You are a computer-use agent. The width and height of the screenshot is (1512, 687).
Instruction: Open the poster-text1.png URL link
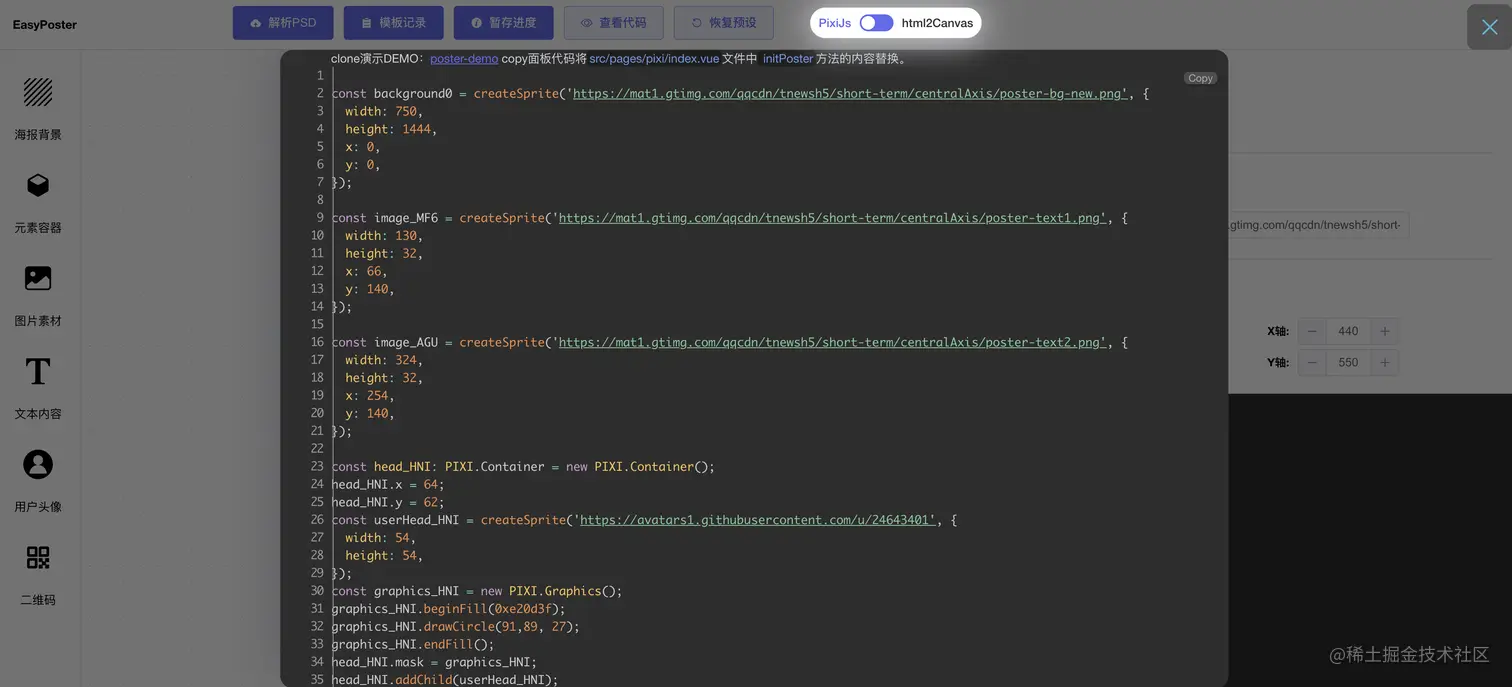point(832,218)
